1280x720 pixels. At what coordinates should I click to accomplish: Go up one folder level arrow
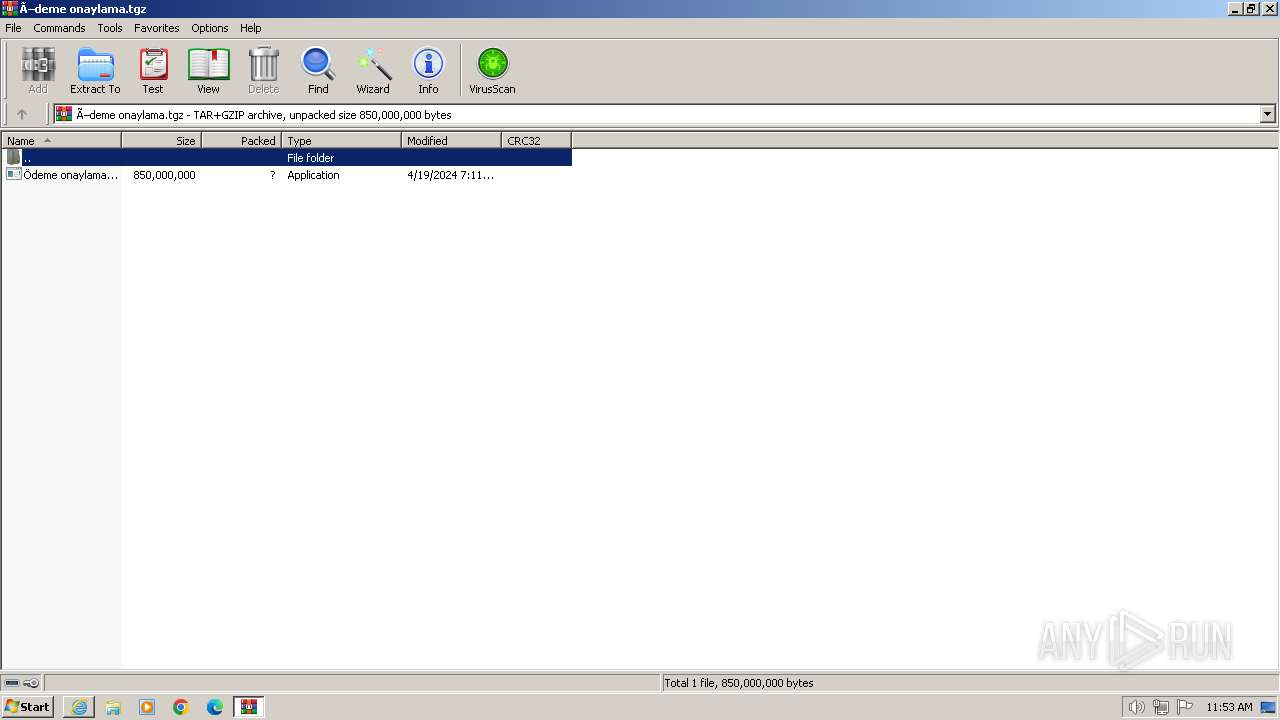(x=22, y=114)
